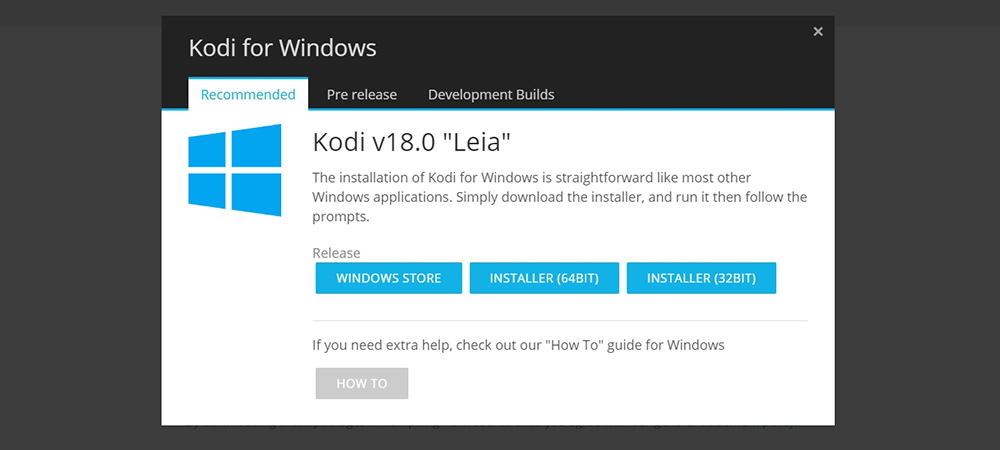This screenshot has height=450, width=1000.
Task: Click the extra help guide text
Action: point(518,345)
